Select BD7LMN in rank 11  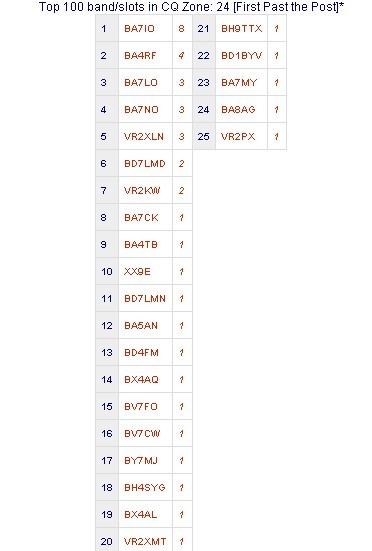pos(145,299)
